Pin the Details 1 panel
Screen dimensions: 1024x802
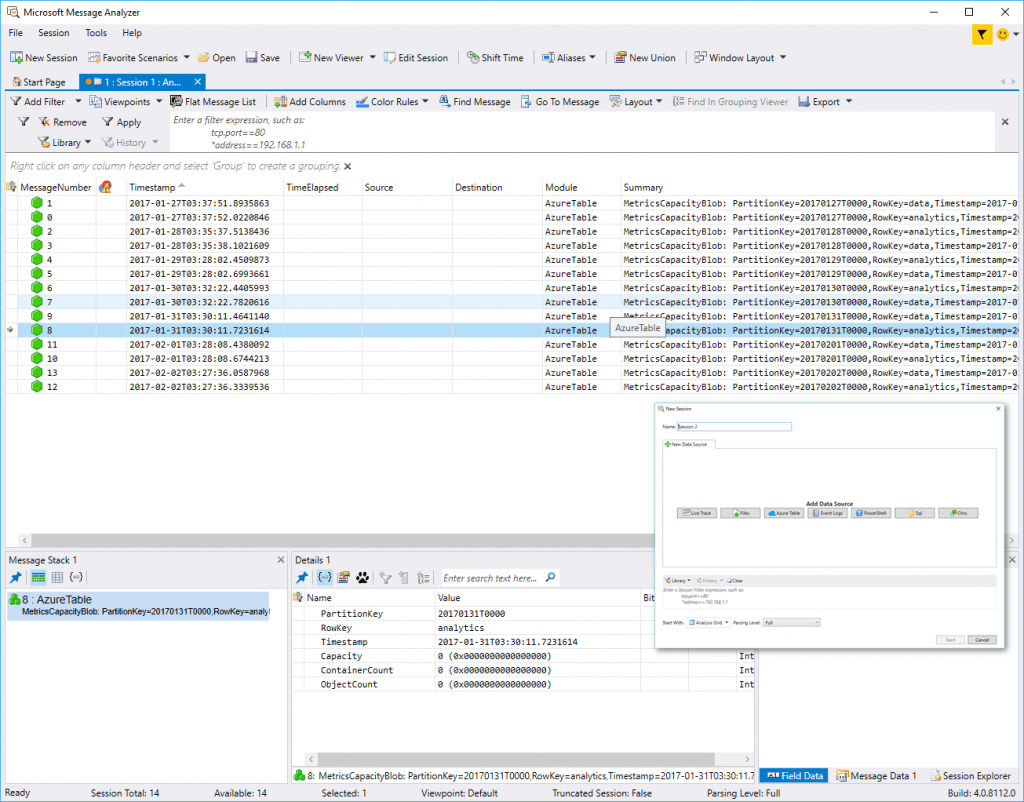tap(301, 577)
